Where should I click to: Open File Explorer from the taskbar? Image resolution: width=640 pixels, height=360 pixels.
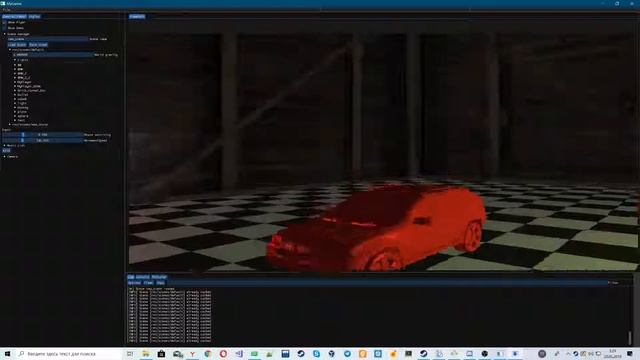click(x=146, y=354)
